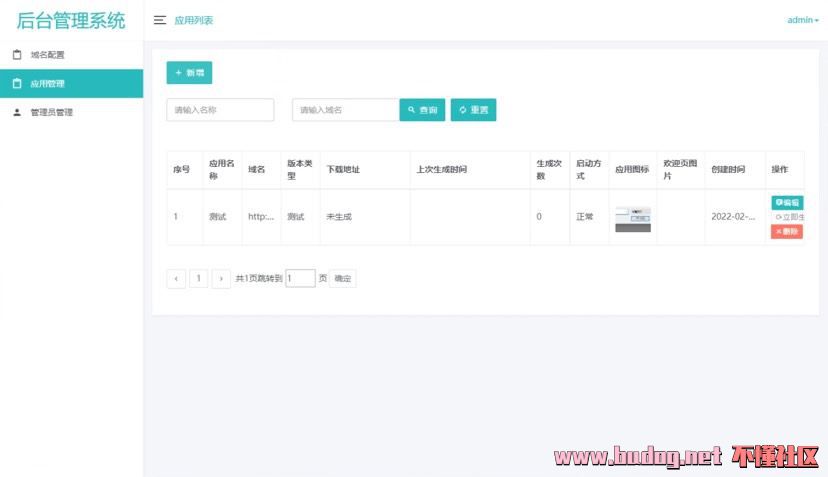The width and height of the screenshot is (828, 477).
Task: Click the 新增 add button
Action: (189, 73)
